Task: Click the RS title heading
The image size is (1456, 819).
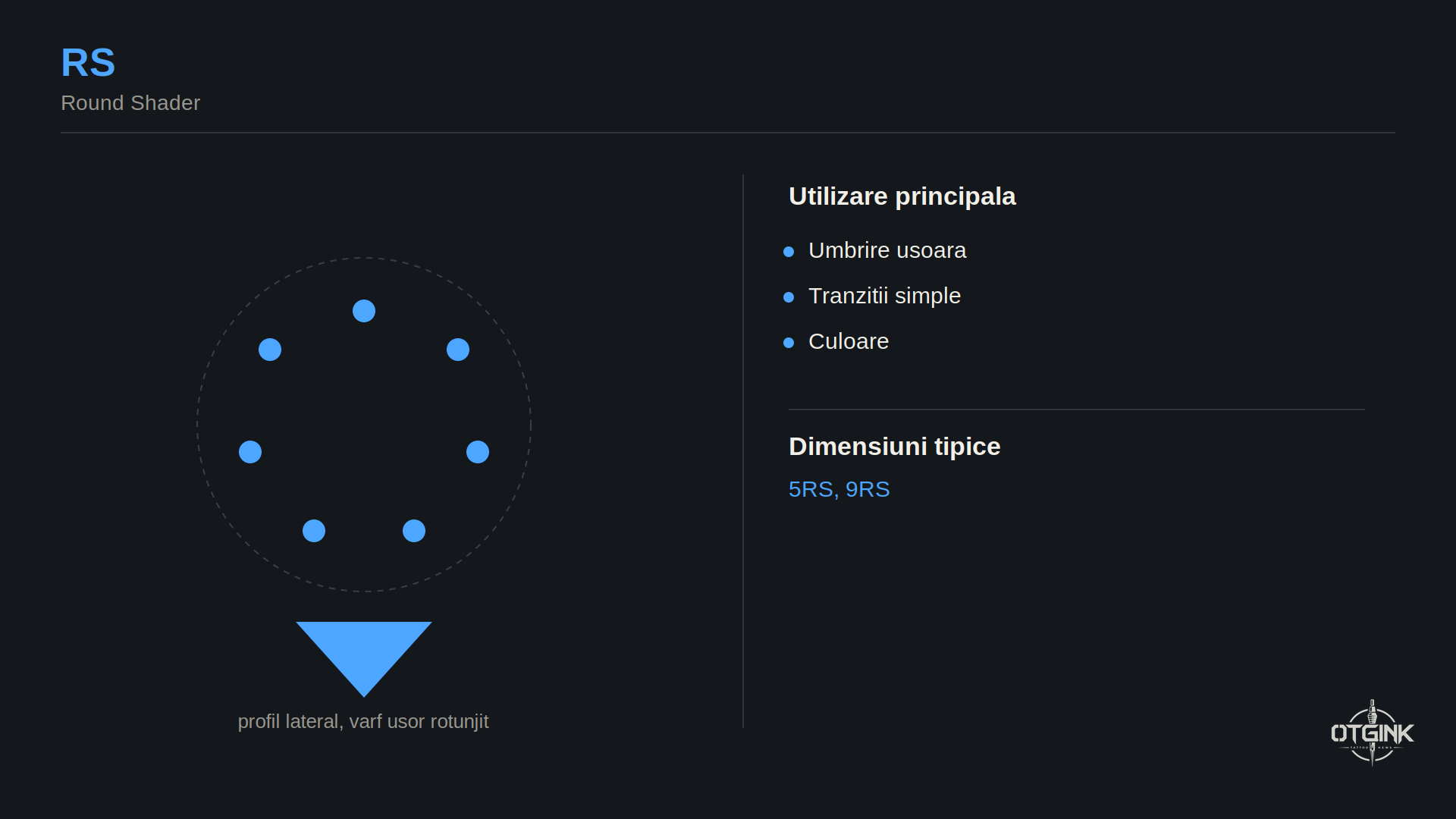Action: pos(88,62)
